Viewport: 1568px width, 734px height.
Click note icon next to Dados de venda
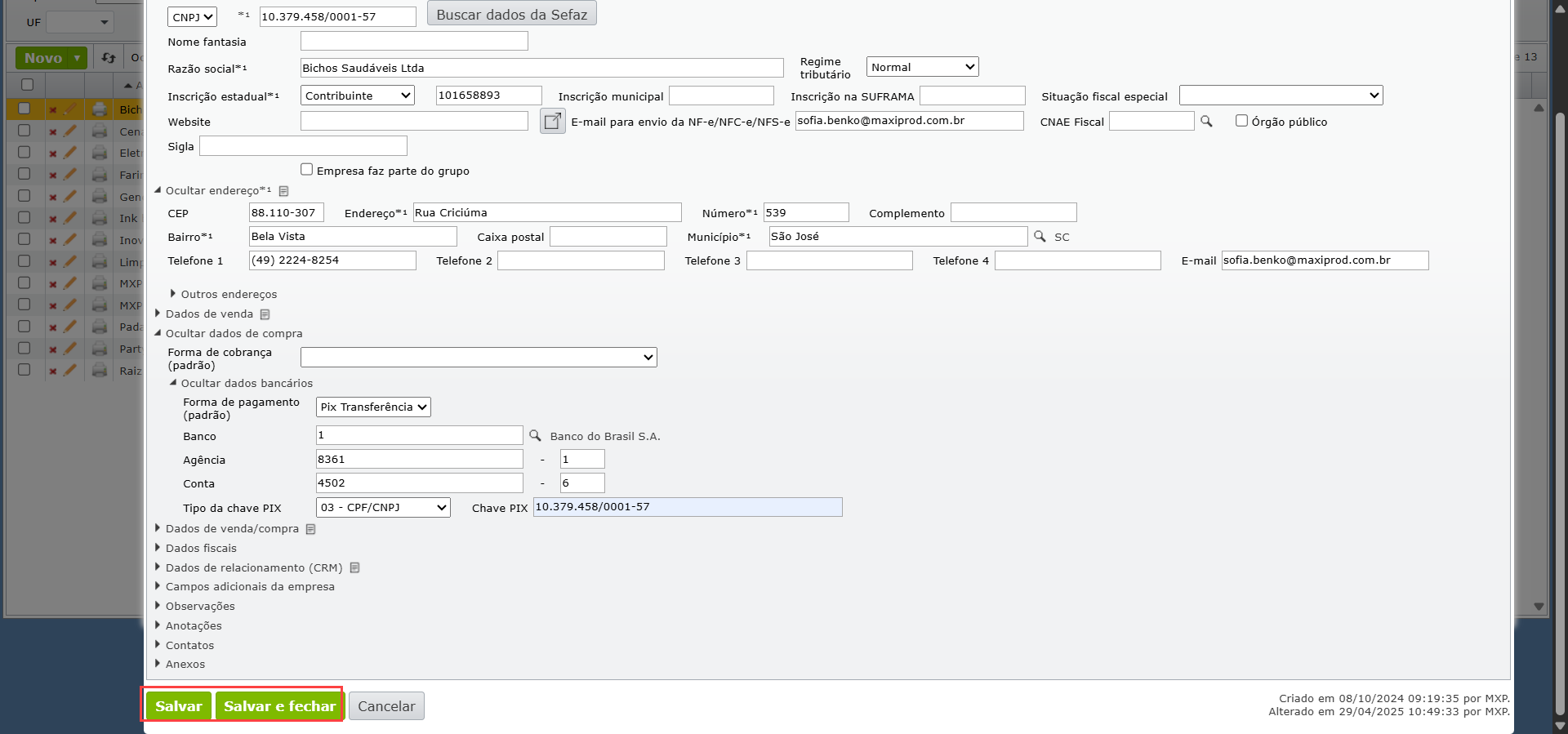pyautogui.click(x=265, y=314)
